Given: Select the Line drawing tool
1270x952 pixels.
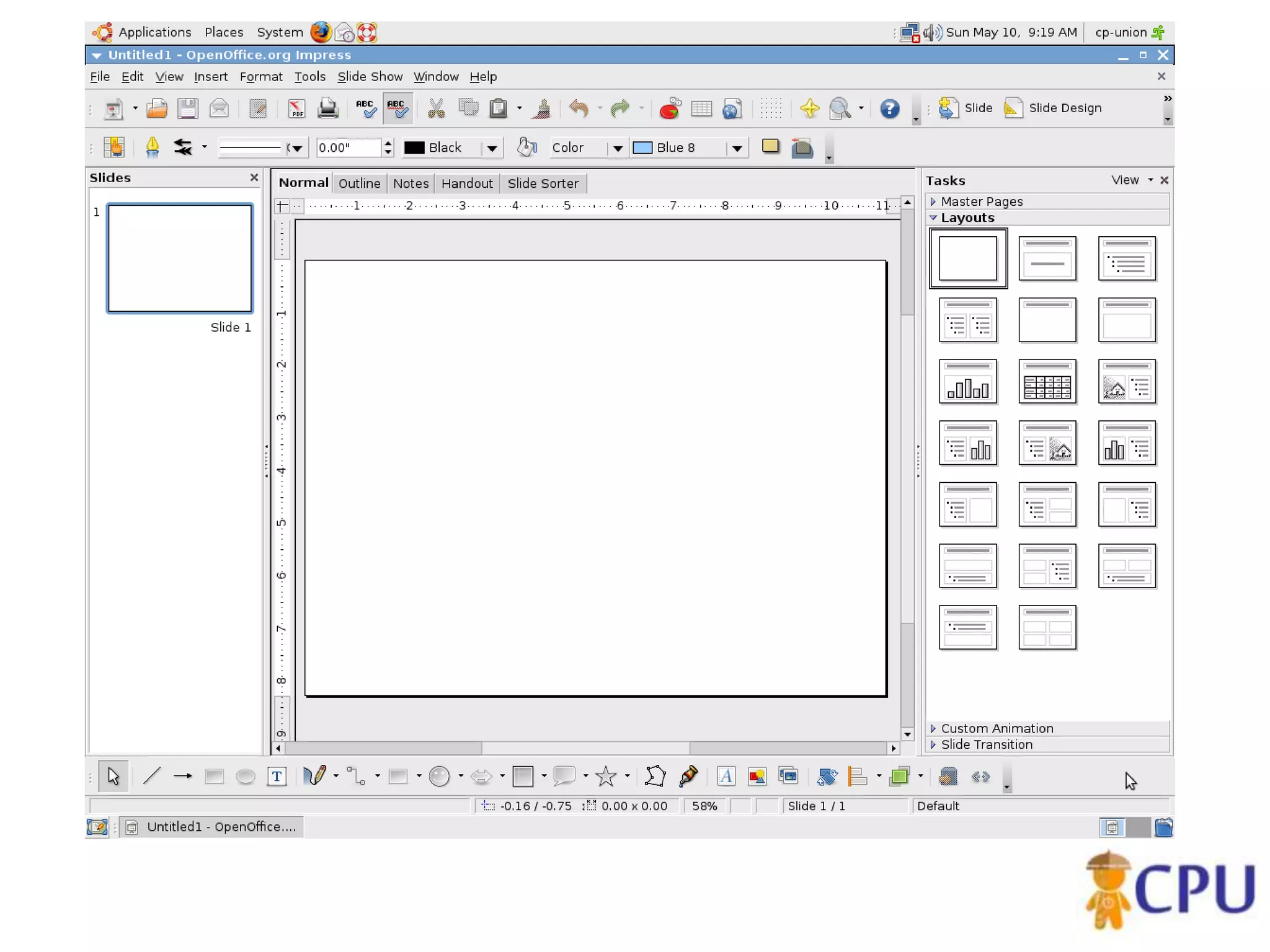Looking at the screenshot, I should pos(152,777).
